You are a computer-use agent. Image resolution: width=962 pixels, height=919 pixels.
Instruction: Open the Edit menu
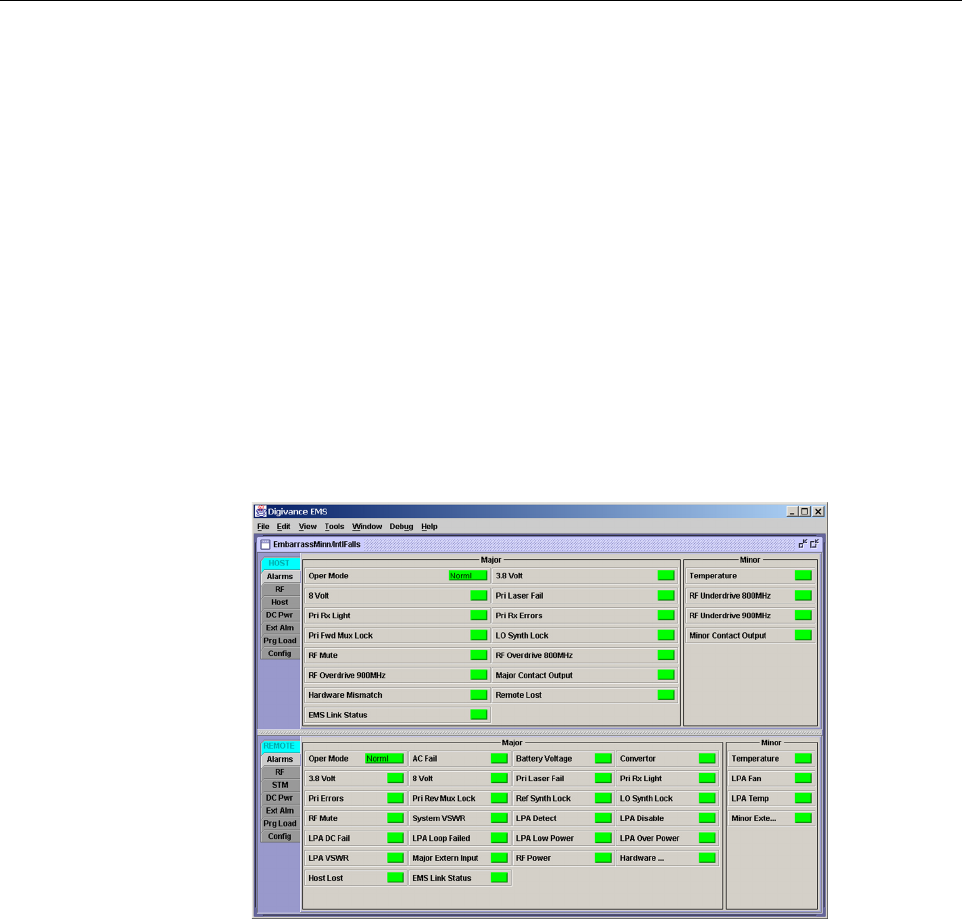(x=283, y=526)
